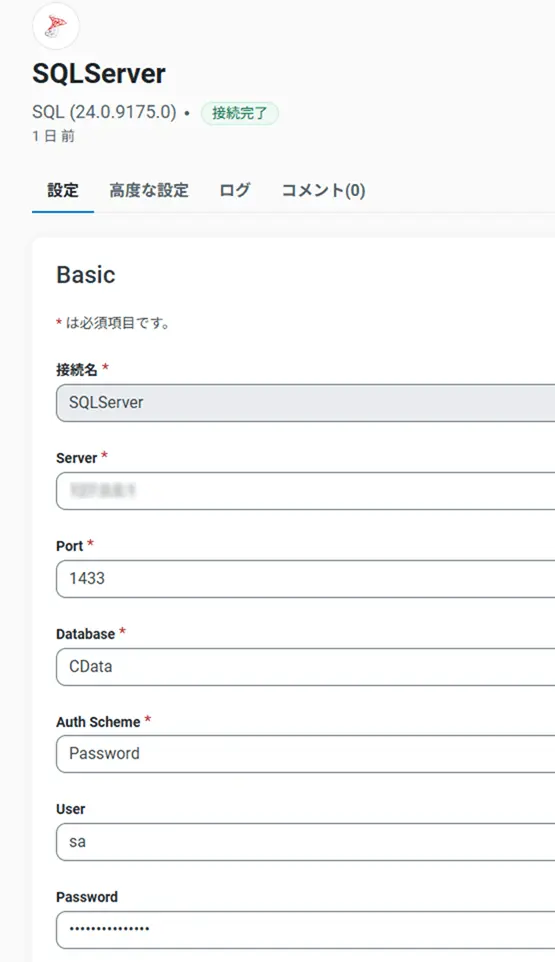The height and width of the screenshot is (962, 555).
Task: Click the 接続名 field label
Action: (x=77, y=369)
